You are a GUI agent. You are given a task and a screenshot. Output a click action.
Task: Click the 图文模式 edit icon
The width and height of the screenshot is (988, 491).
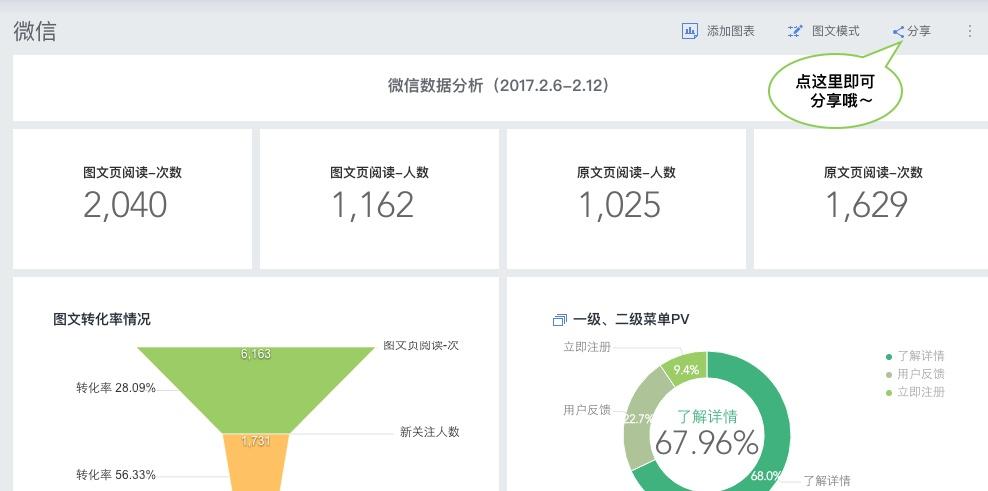pyautogui.click(x=795, y=31)
